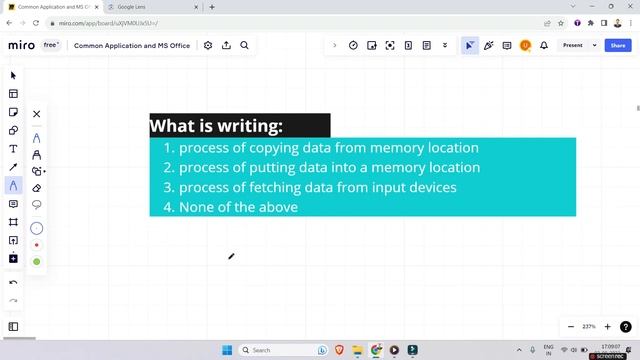Open the browser extensions puzzle icon
Image resolution: width=640 pixels, height=360 pixels.
591,23
